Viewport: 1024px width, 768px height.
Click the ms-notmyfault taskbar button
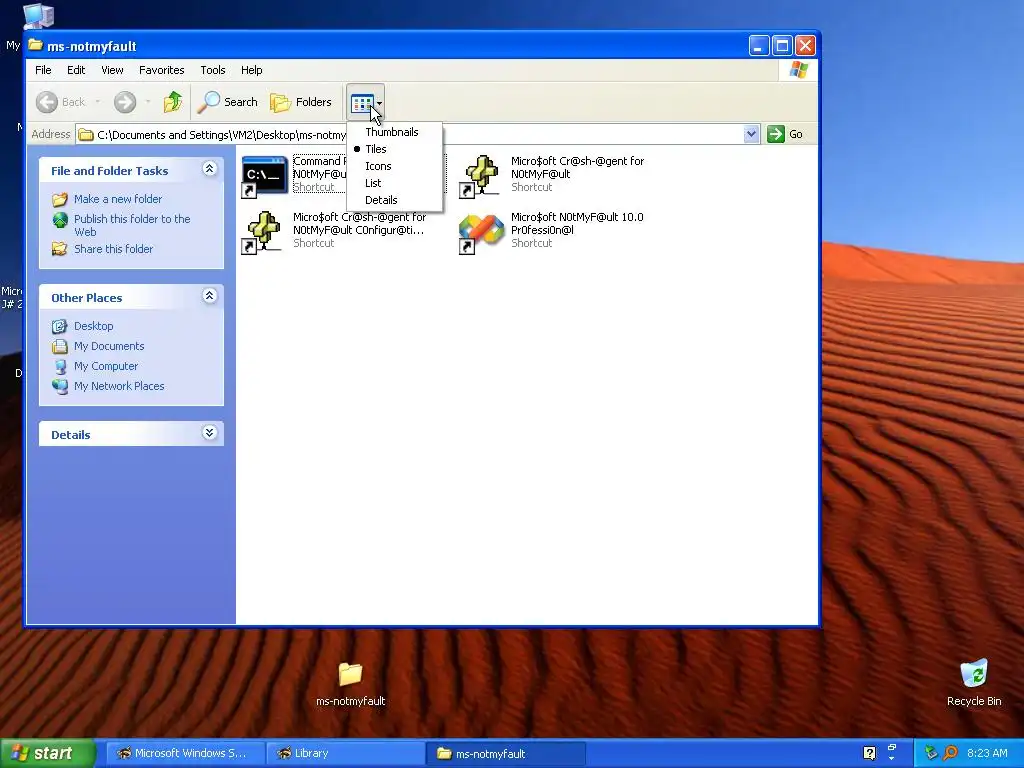(x=506, y=753)
